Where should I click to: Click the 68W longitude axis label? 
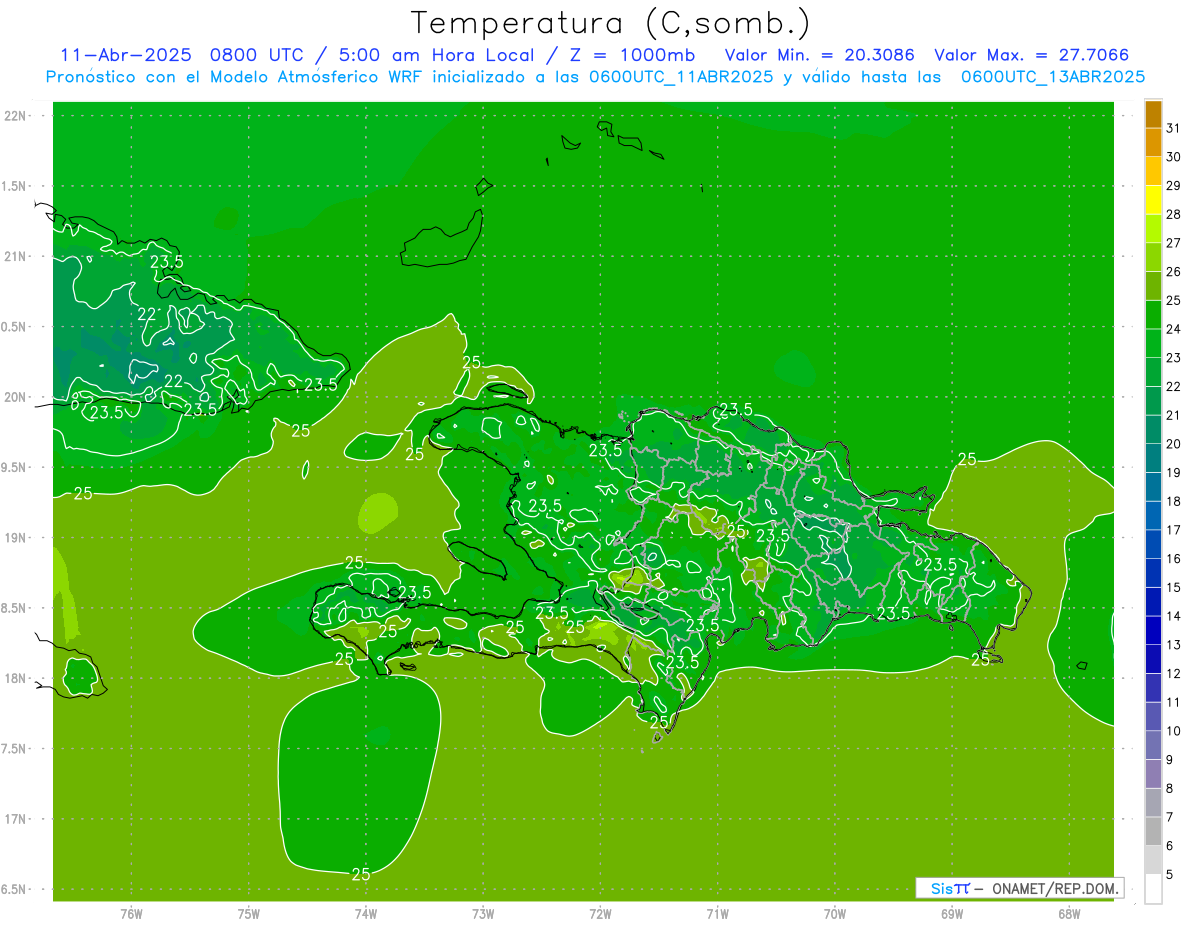click(x=1069, y=913)
